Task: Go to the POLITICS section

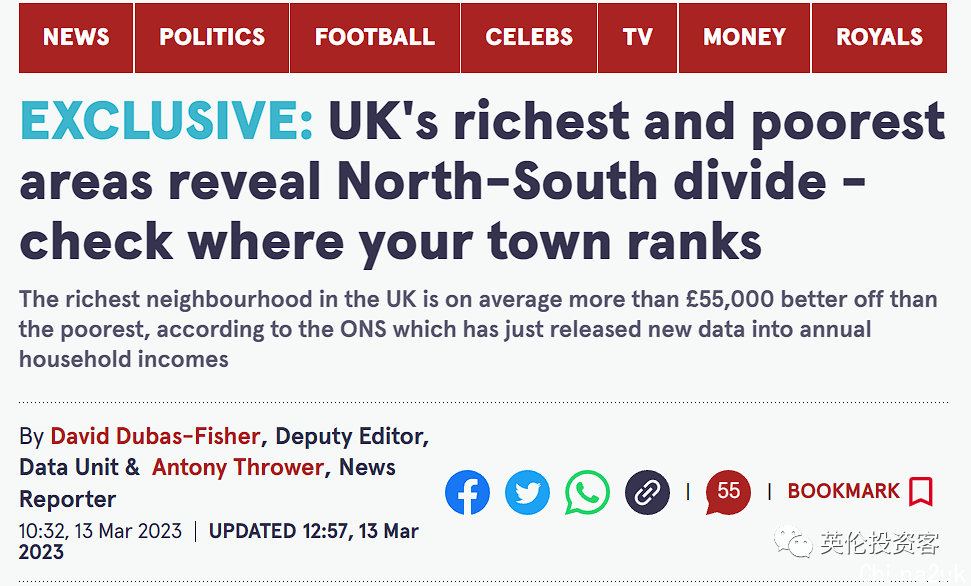Action: pyautogui.click(x=212, y=38)
